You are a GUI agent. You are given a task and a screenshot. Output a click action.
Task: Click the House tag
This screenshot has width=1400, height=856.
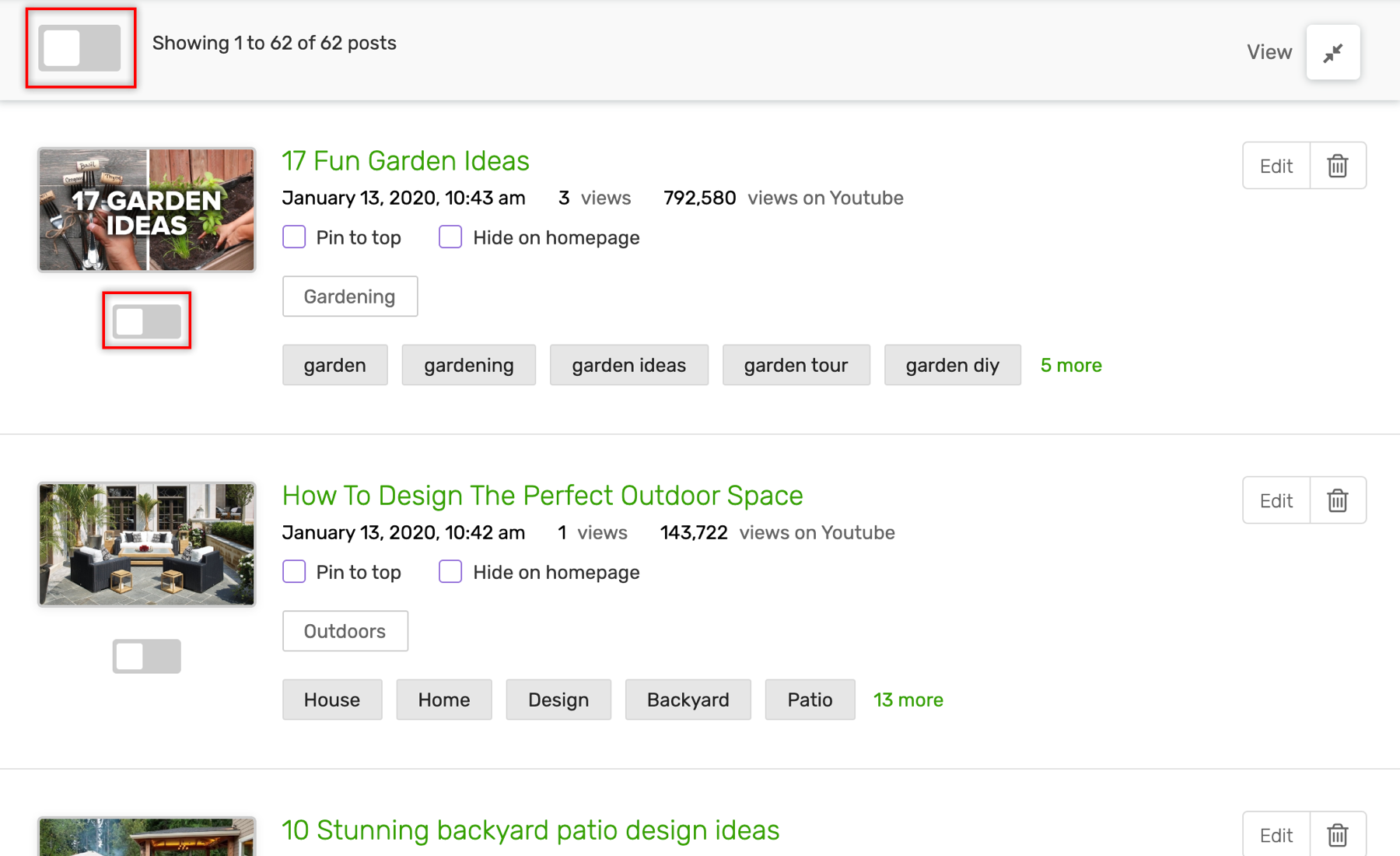pyautogui.click(x=332, y=700)
